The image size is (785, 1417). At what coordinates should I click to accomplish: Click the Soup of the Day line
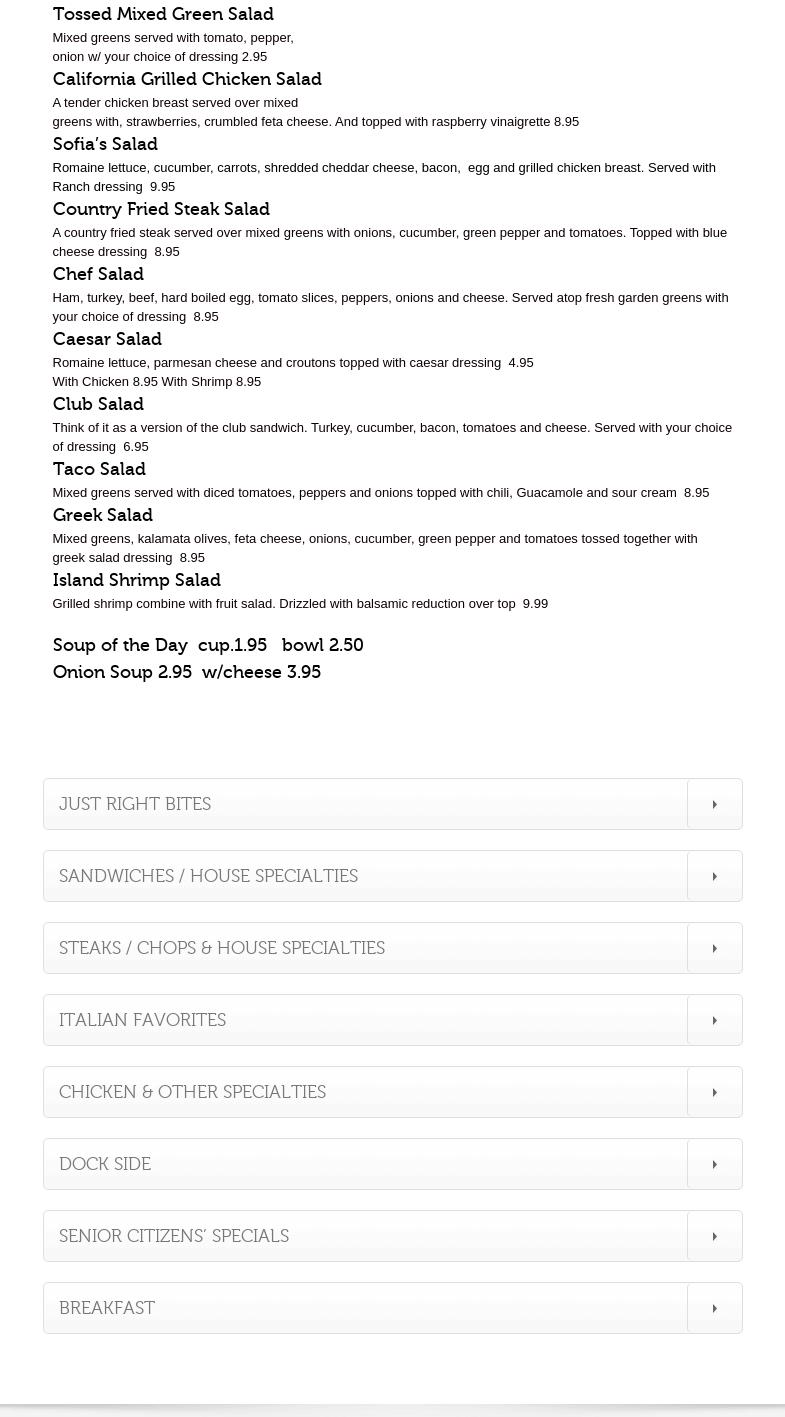[208, 645]
